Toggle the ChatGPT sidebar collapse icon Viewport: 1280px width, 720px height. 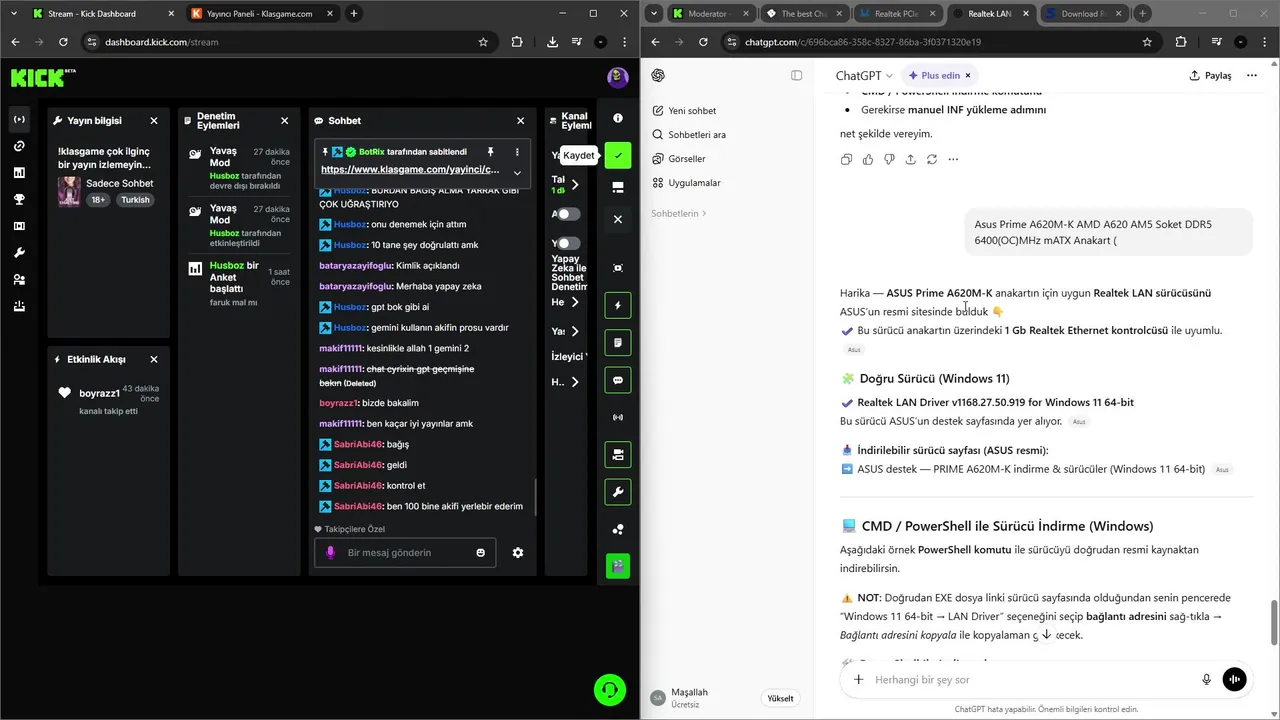point(797,75)
